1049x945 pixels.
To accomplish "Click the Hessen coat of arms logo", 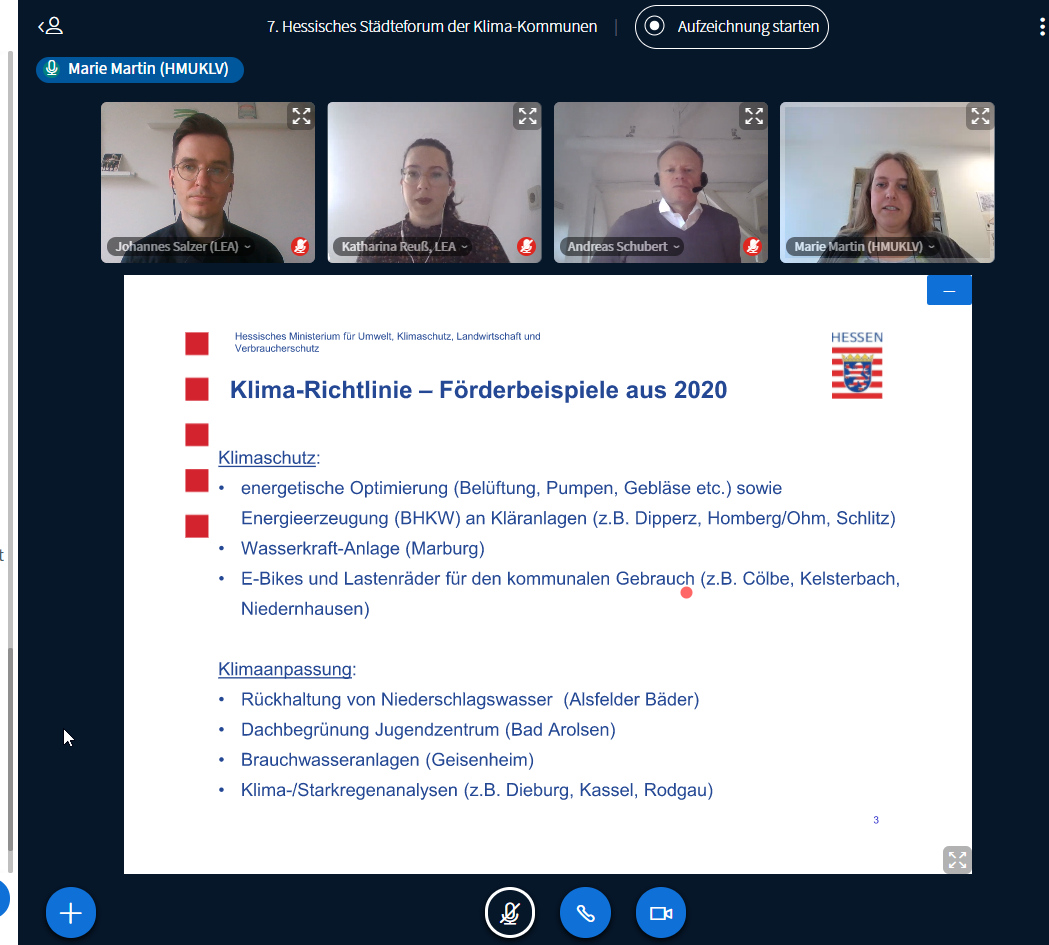I will (x=857, y=365).
